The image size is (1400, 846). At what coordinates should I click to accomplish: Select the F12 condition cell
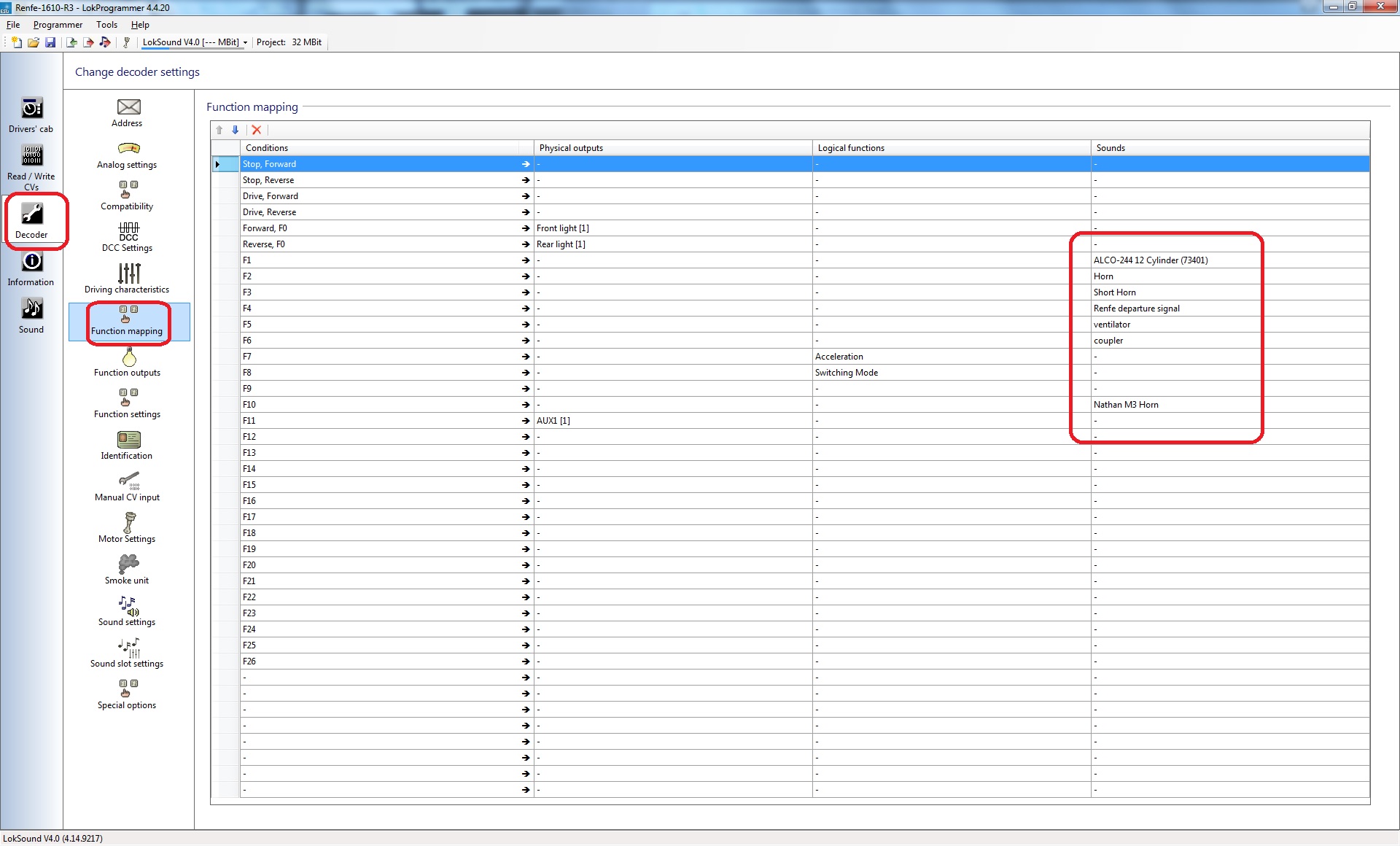pos(387,437)
